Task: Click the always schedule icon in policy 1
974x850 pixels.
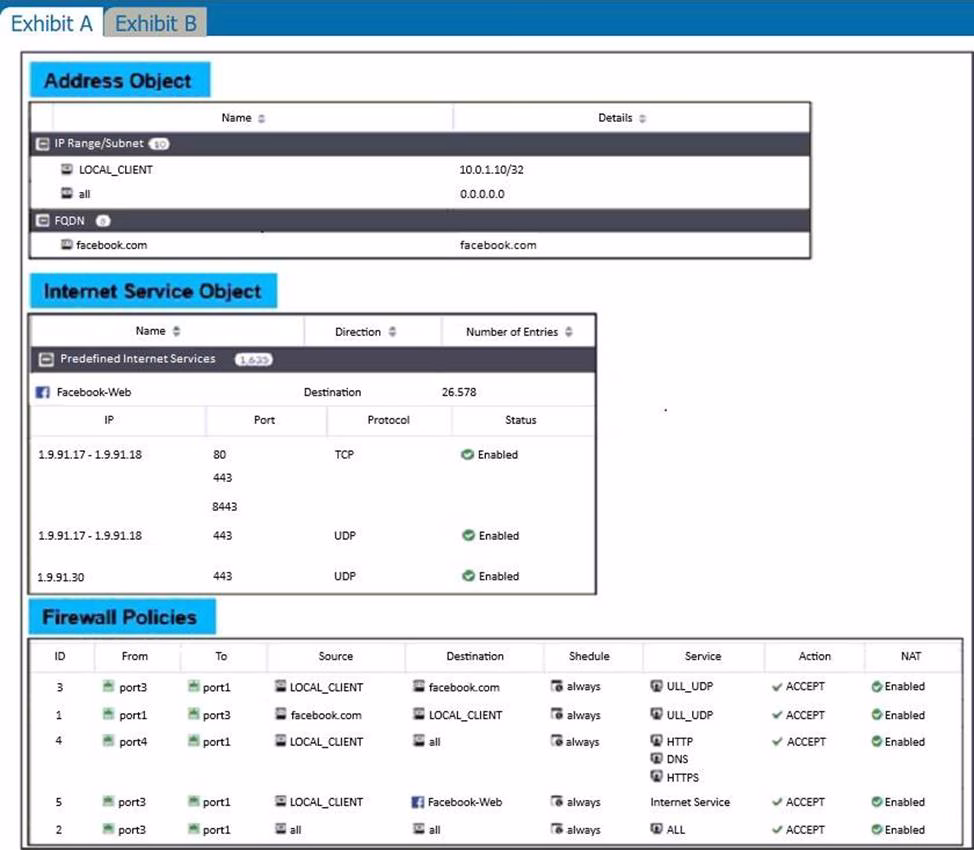Action: pos(557,715)
